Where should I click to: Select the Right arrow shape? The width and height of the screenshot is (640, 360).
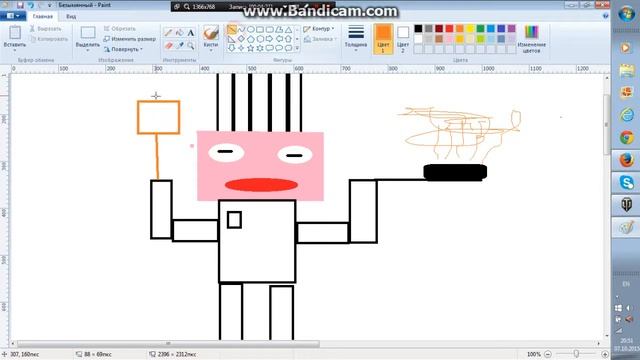(x=269, y=39)
